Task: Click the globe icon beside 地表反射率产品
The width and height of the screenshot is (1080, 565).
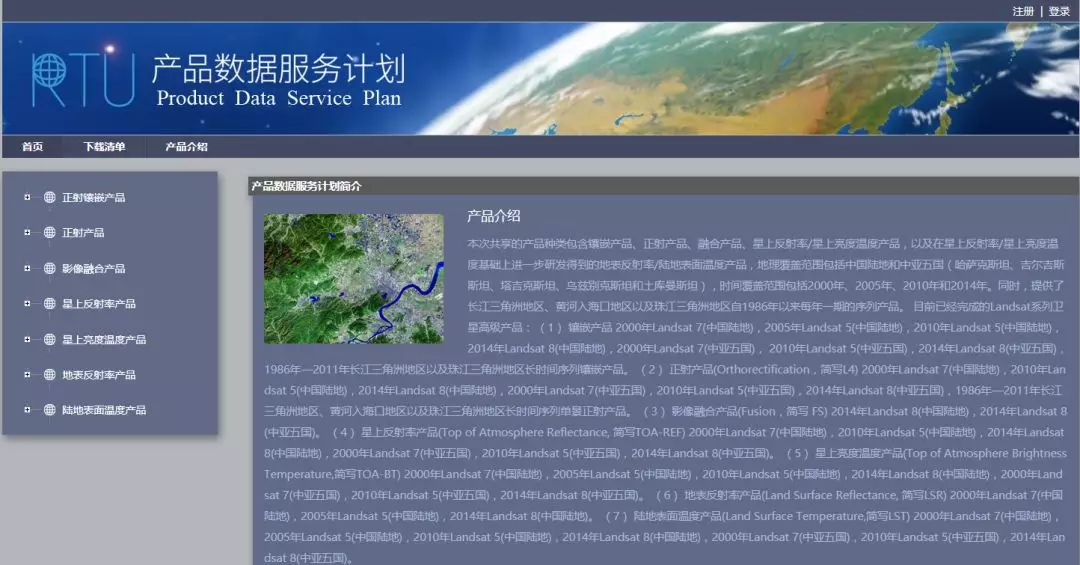Action: [50, 374]
